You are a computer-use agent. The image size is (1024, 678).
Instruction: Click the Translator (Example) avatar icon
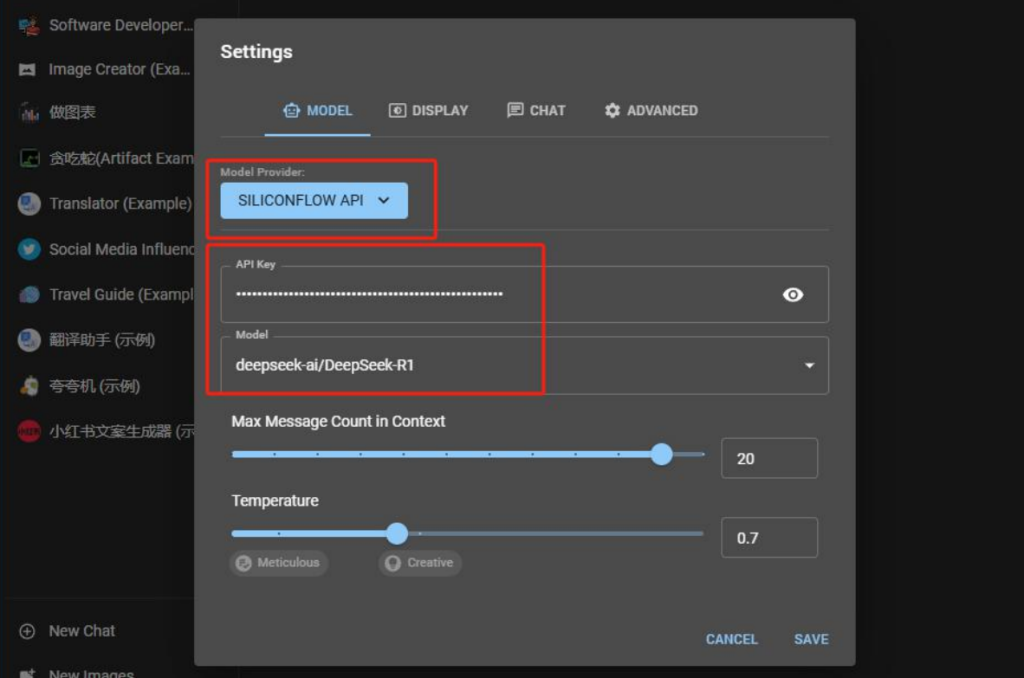click(x=29, y=204)
